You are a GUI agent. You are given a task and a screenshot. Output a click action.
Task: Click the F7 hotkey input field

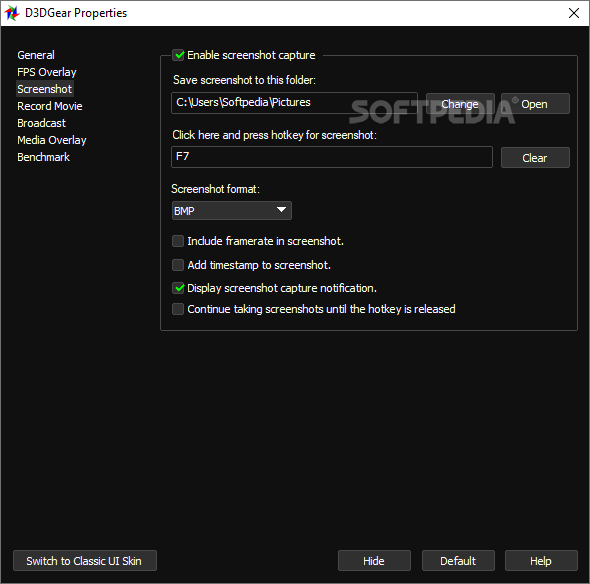coord(331,157)
